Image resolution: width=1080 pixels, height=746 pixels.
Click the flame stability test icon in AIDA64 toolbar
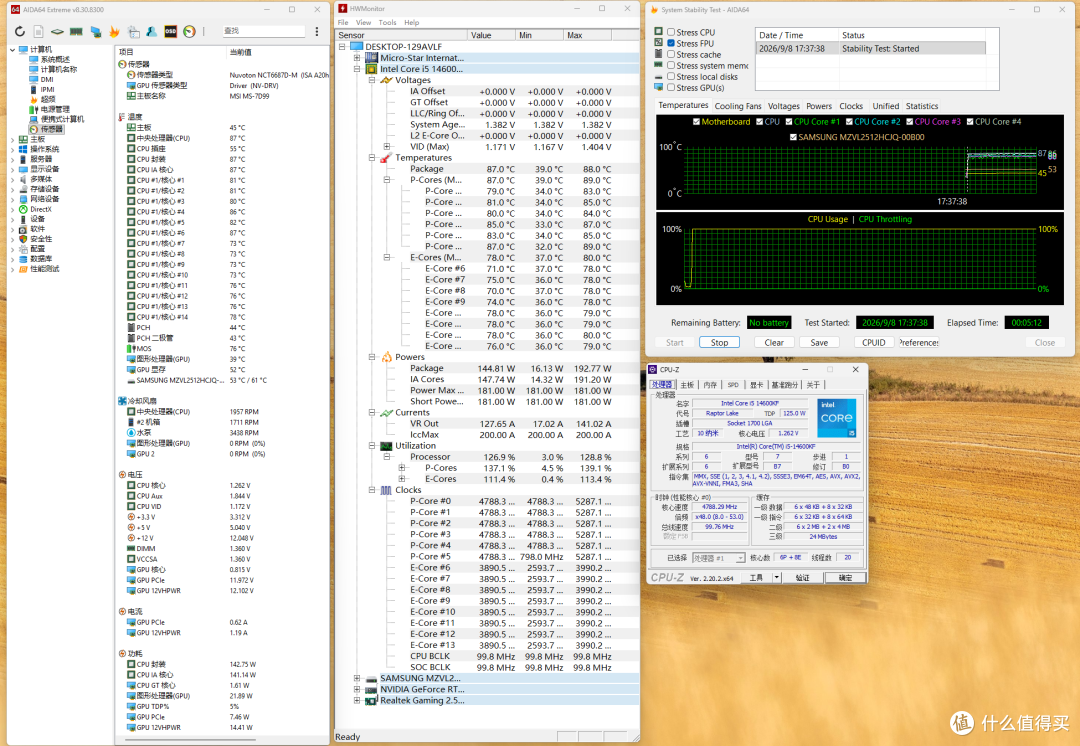(x=114, y=32)
